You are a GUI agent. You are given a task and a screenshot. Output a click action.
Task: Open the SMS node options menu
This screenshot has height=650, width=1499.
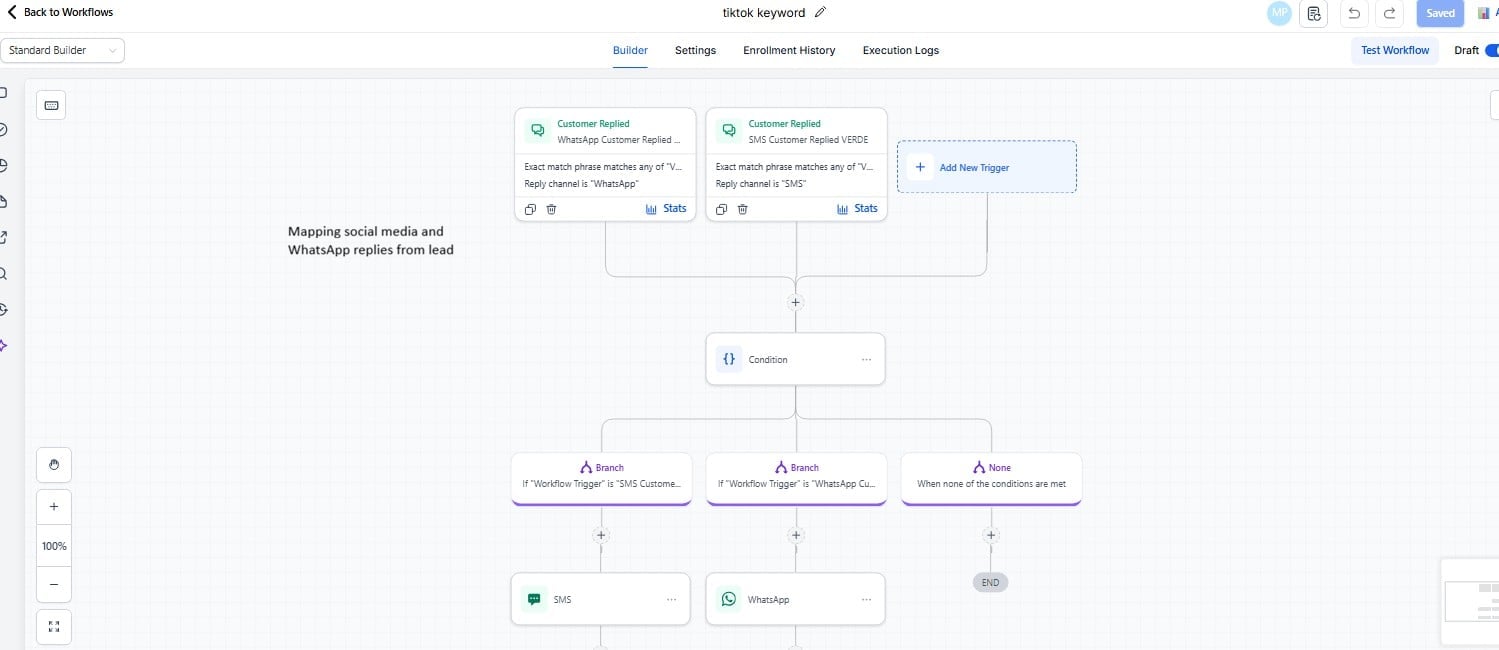coord(671,599)
